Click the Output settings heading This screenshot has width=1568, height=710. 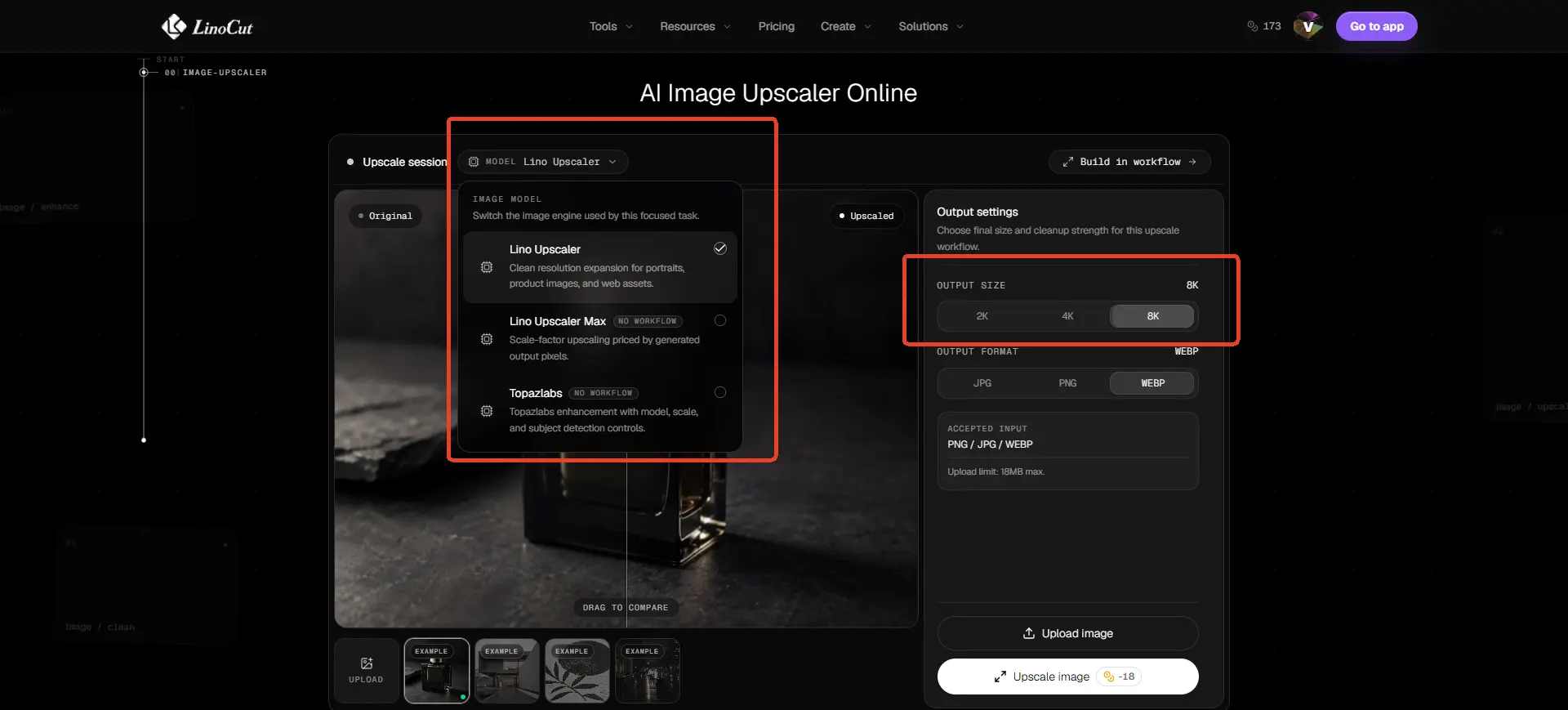978,212
